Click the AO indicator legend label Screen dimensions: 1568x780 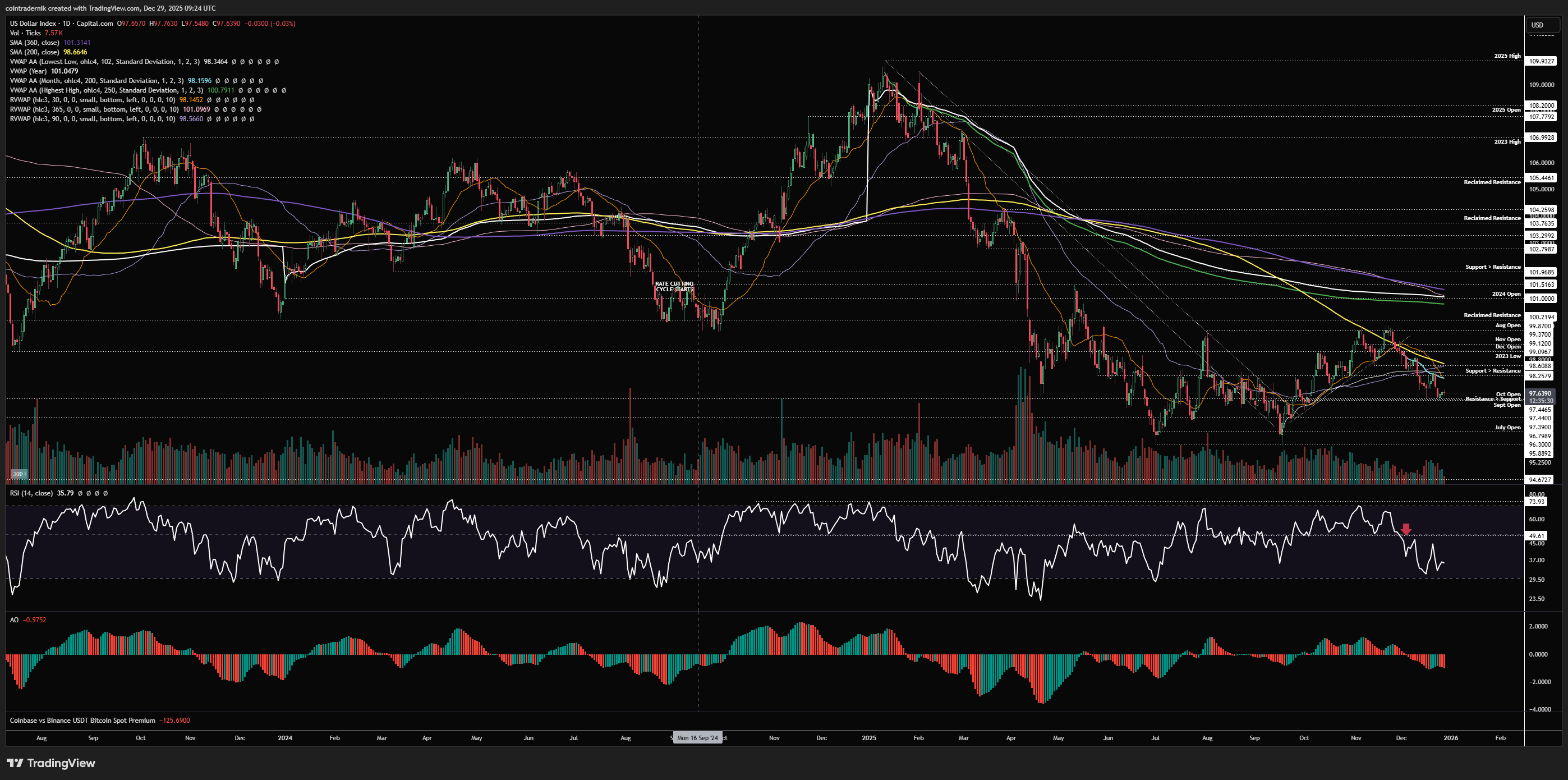coord(14,620)
